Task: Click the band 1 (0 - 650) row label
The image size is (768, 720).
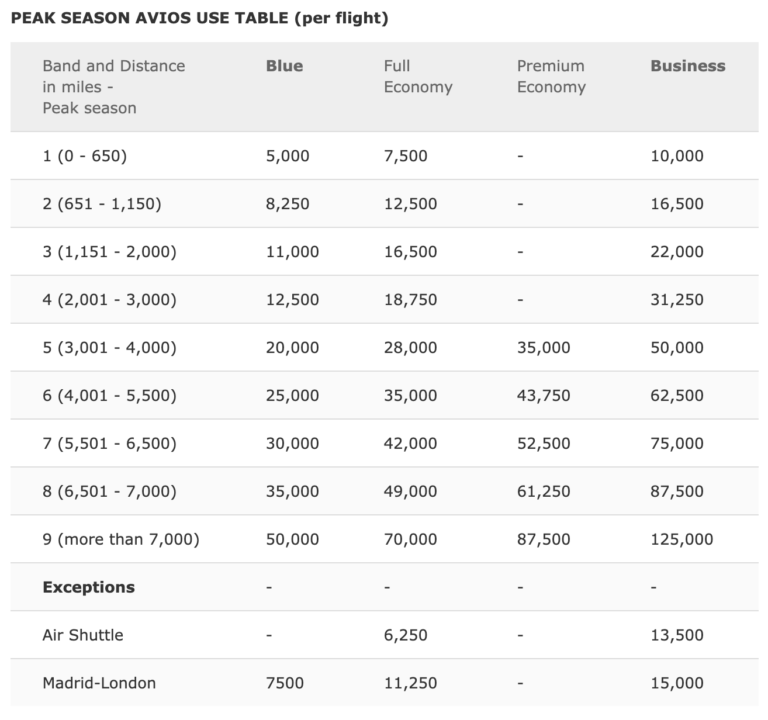Action: 84,156
